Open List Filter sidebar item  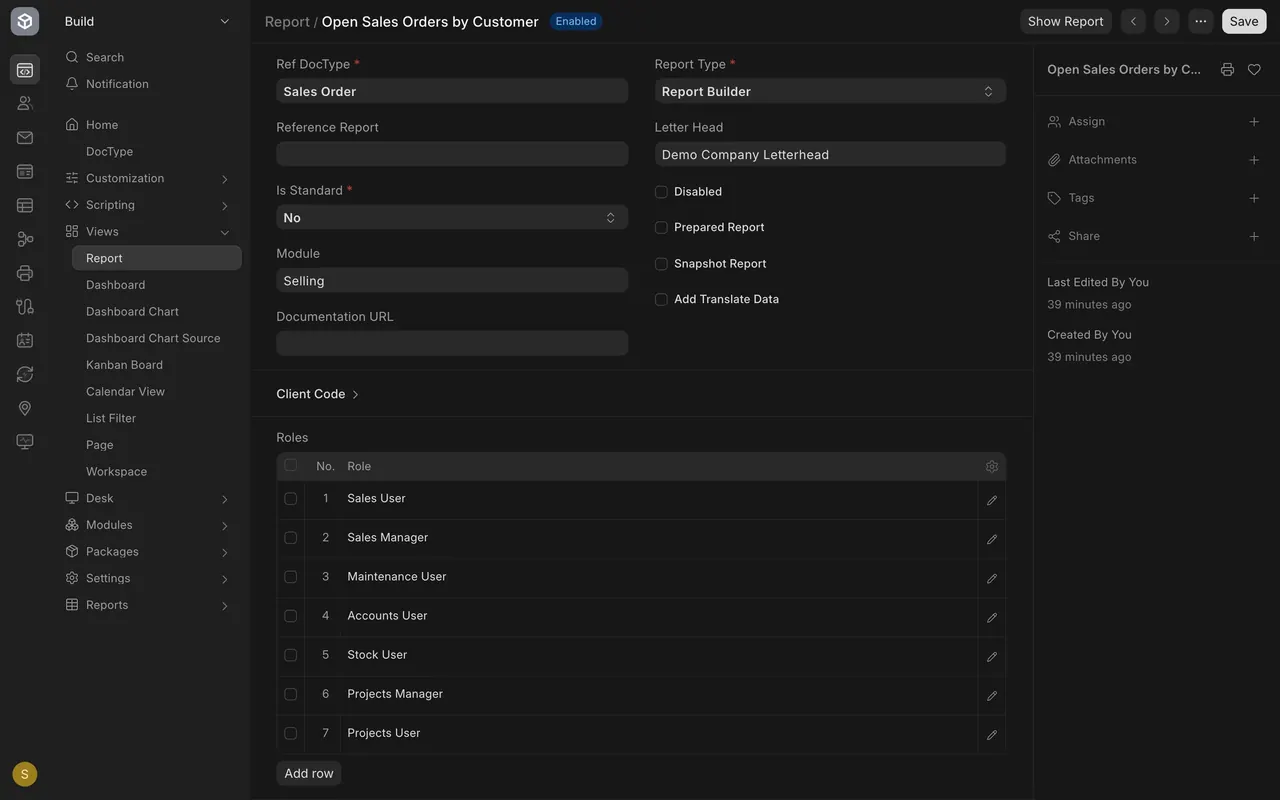coord(156,418)
